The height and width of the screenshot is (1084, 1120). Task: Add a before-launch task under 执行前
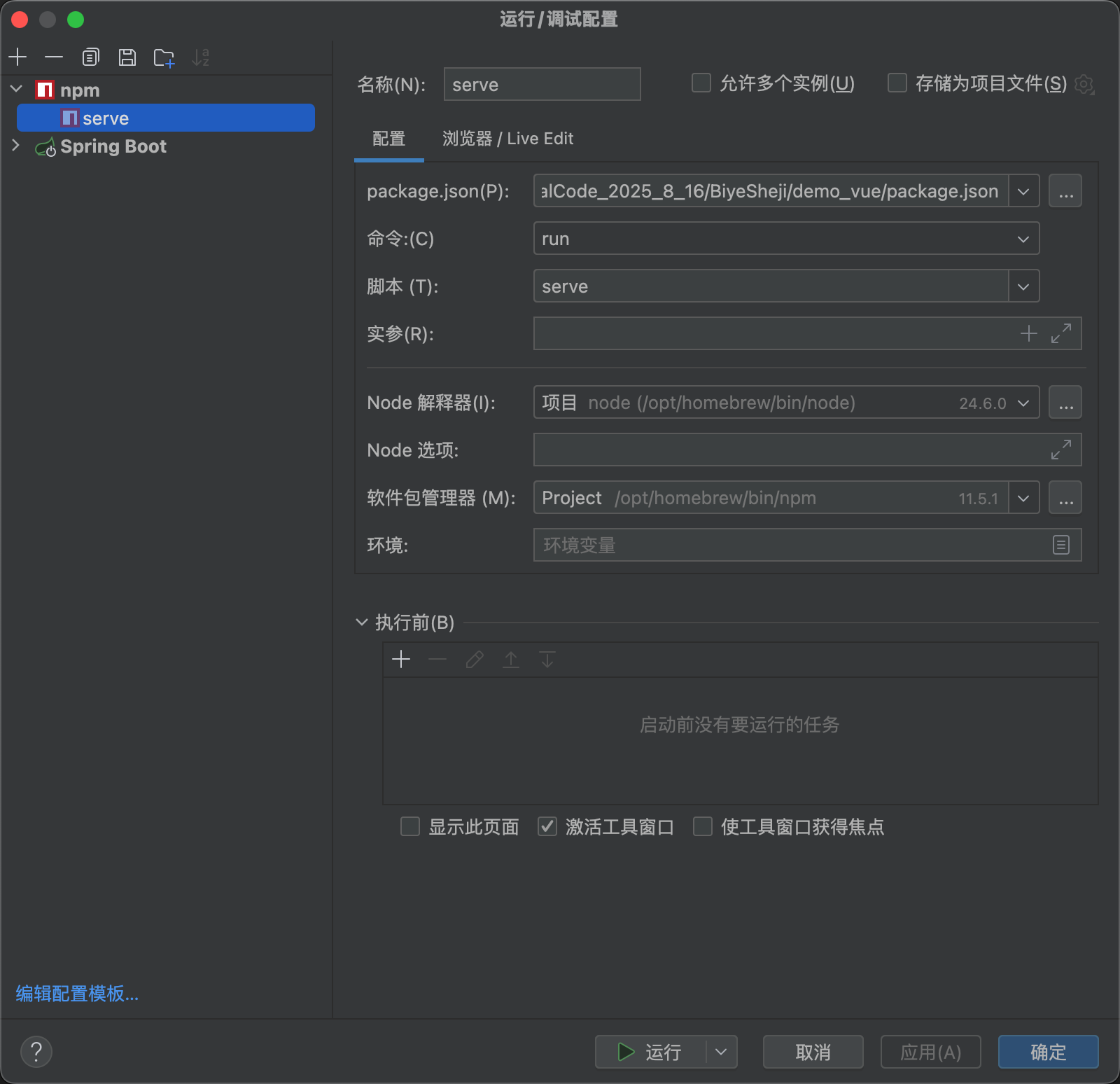(x=401, y=659)
